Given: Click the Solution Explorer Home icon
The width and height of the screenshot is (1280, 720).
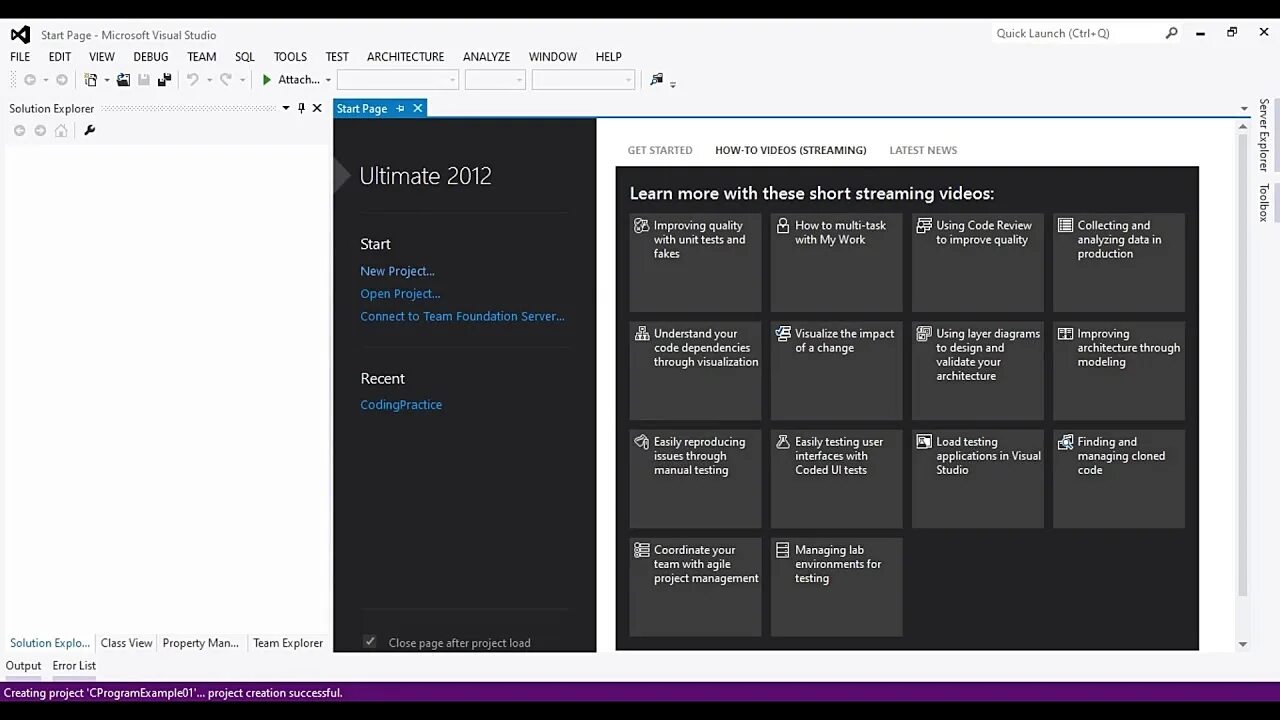Looking at the screenshot, I should coord(61,130).
